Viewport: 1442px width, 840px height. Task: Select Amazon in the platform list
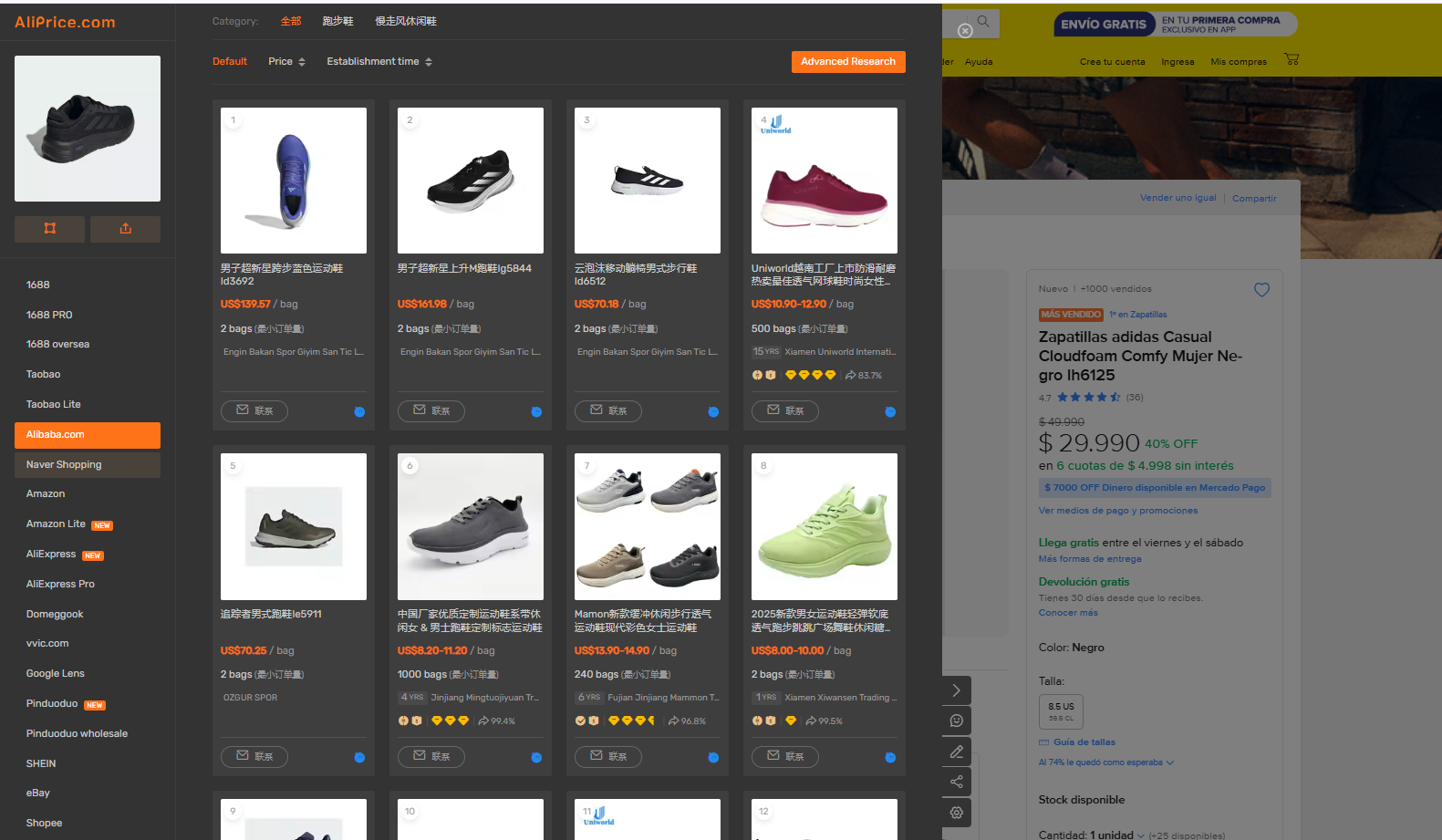pos(88,493)
